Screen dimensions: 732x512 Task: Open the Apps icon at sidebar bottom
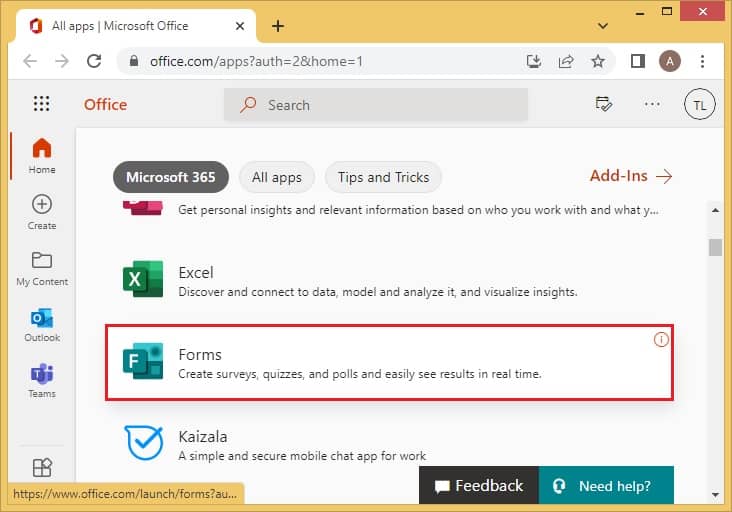pyautogui.click(x=42, y=467)
